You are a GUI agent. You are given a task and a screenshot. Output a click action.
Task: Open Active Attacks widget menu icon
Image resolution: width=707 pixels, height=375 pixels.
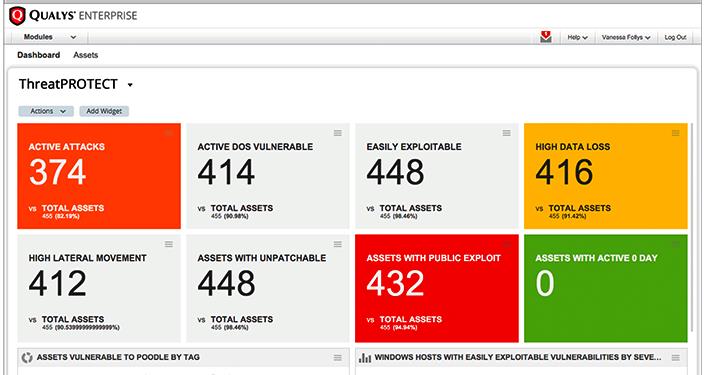169,133
